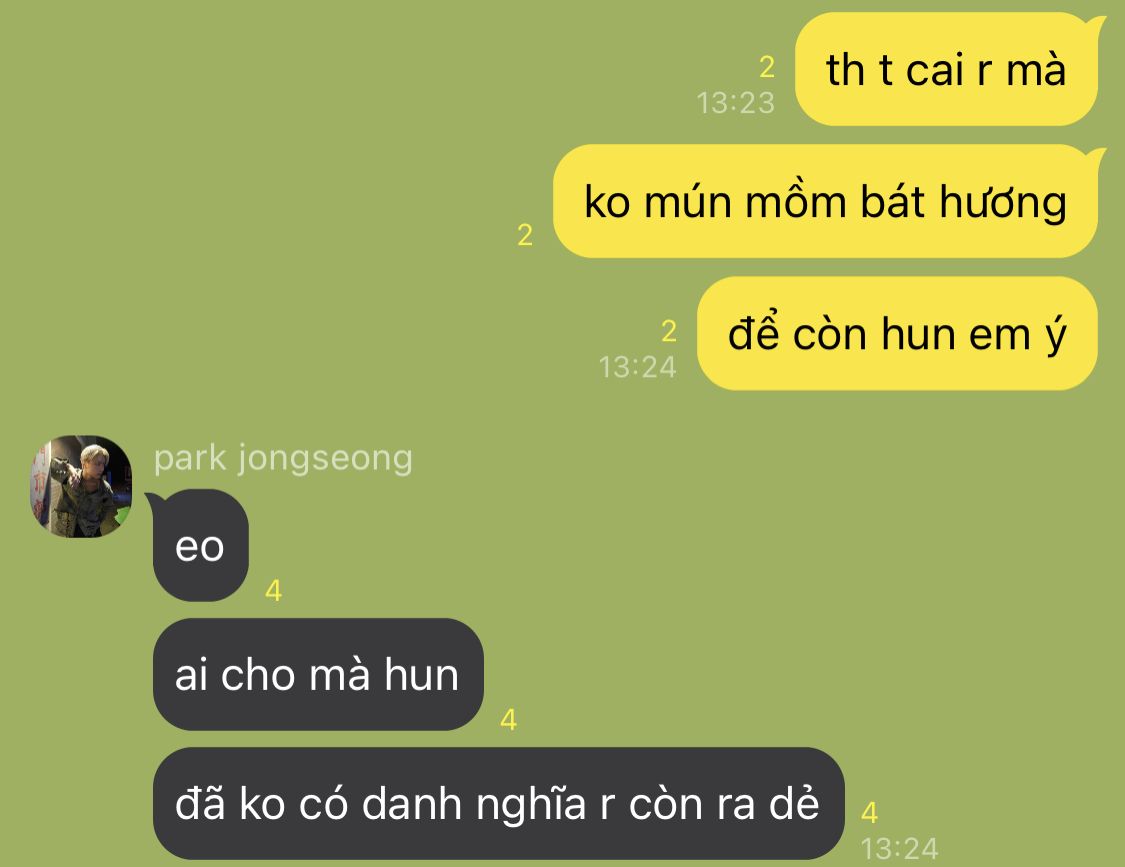1125x867 pixels.
Task: Click unread count 2 beside 'ko mún mồm' bubble
Action: tap(525, 235)
